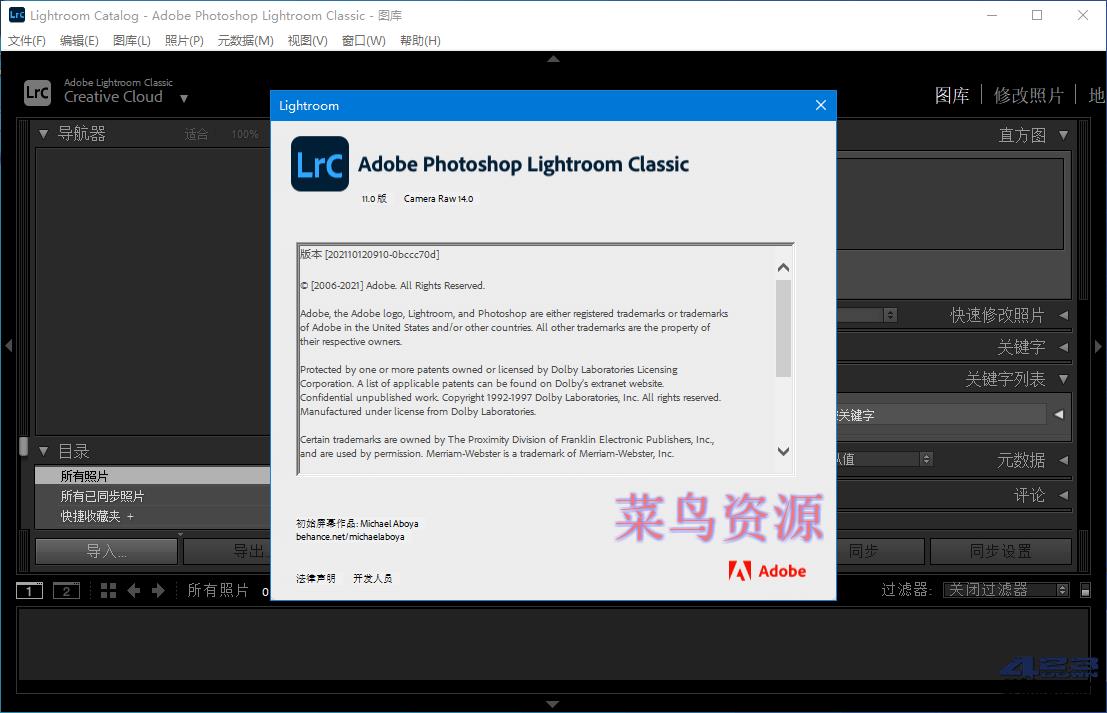Click the back navigation arrow in the toolbar
Screen dimensions: 1107x713
(134, 590)
